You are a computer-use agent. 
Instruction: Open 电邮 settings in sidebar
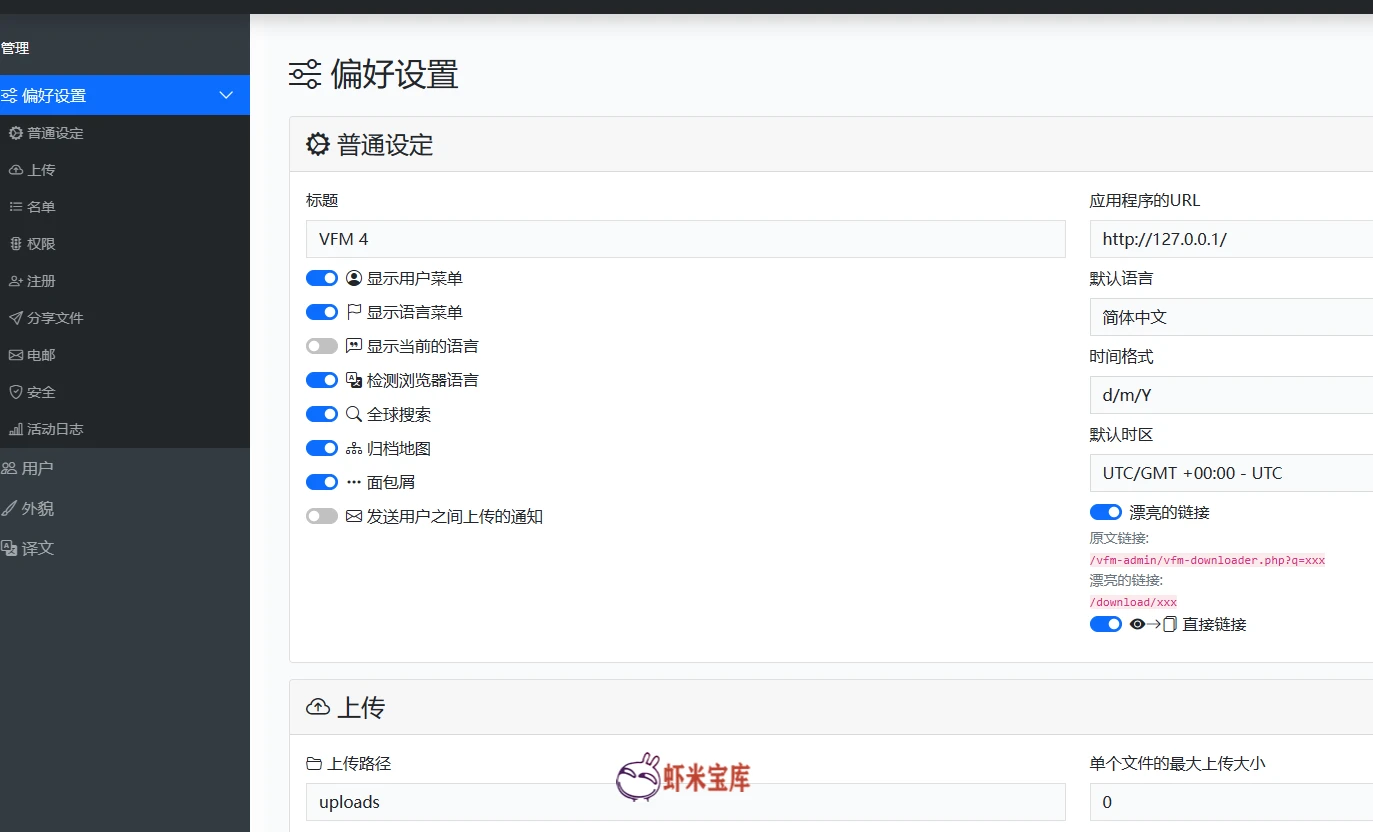pyautogui.click(x=125, y=355)
